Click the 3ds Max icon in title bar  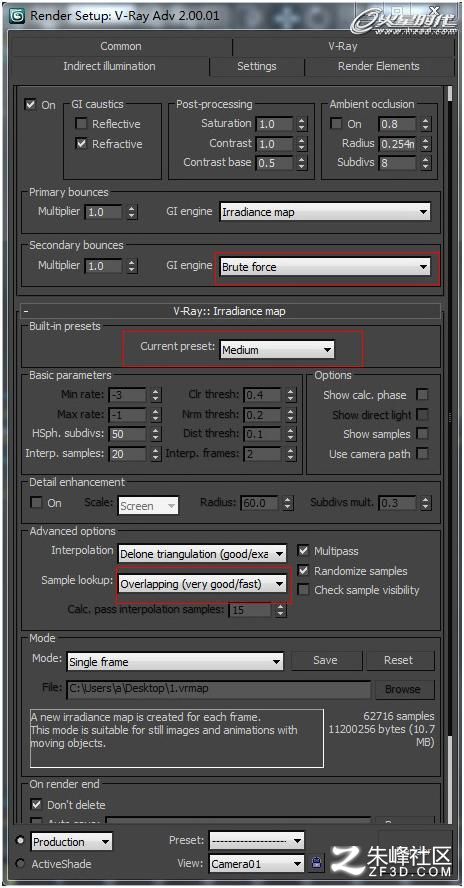[x=18, y=15]
